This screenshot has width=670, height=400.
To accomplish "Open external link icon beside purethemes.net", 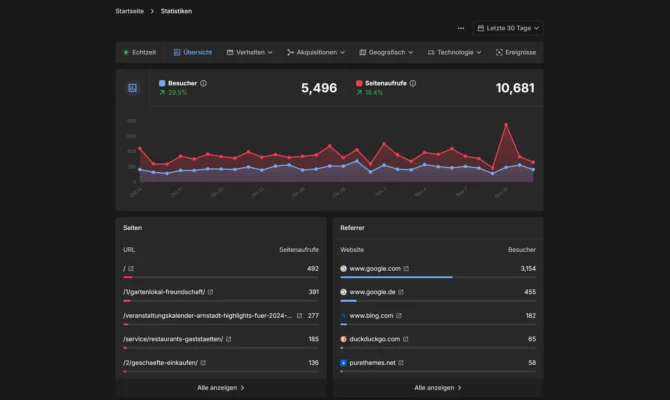I will [403, 363].
